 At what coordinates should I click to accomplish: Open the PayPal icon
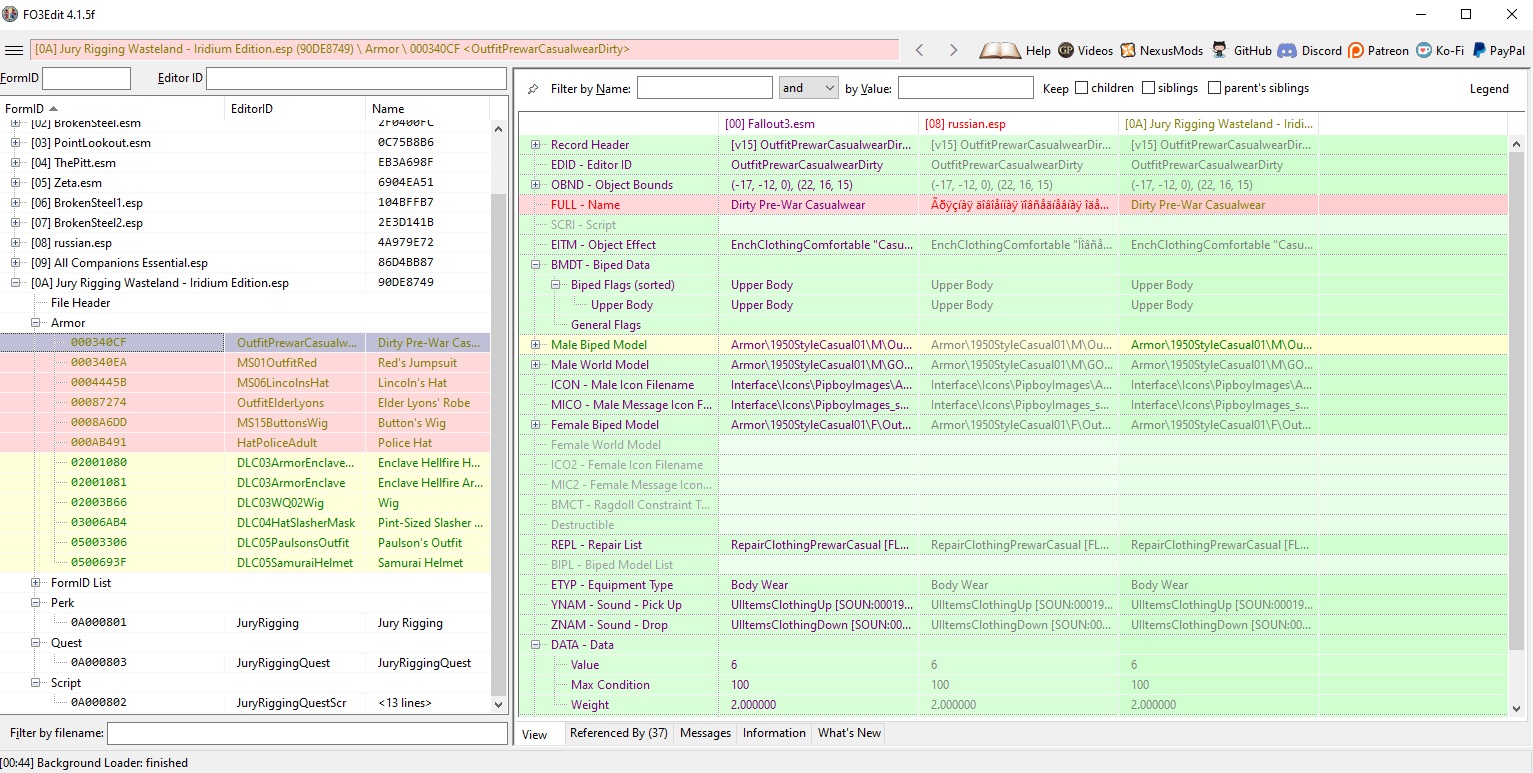point(1479,50)
